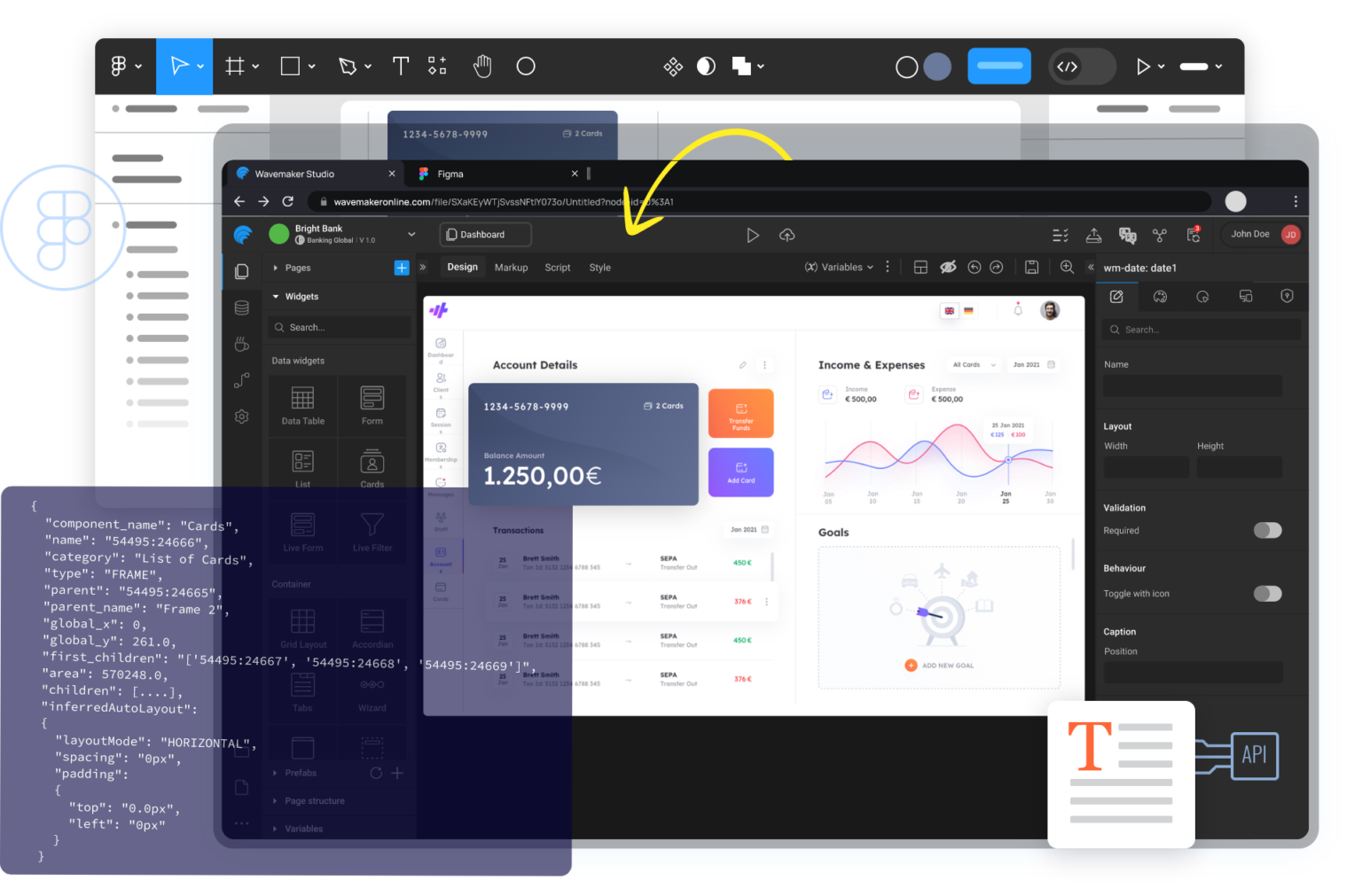Click the save icon in canvas toolbar
Image resolution: width=1362 pixels, height=896 pixels.
coord(1031,268)
